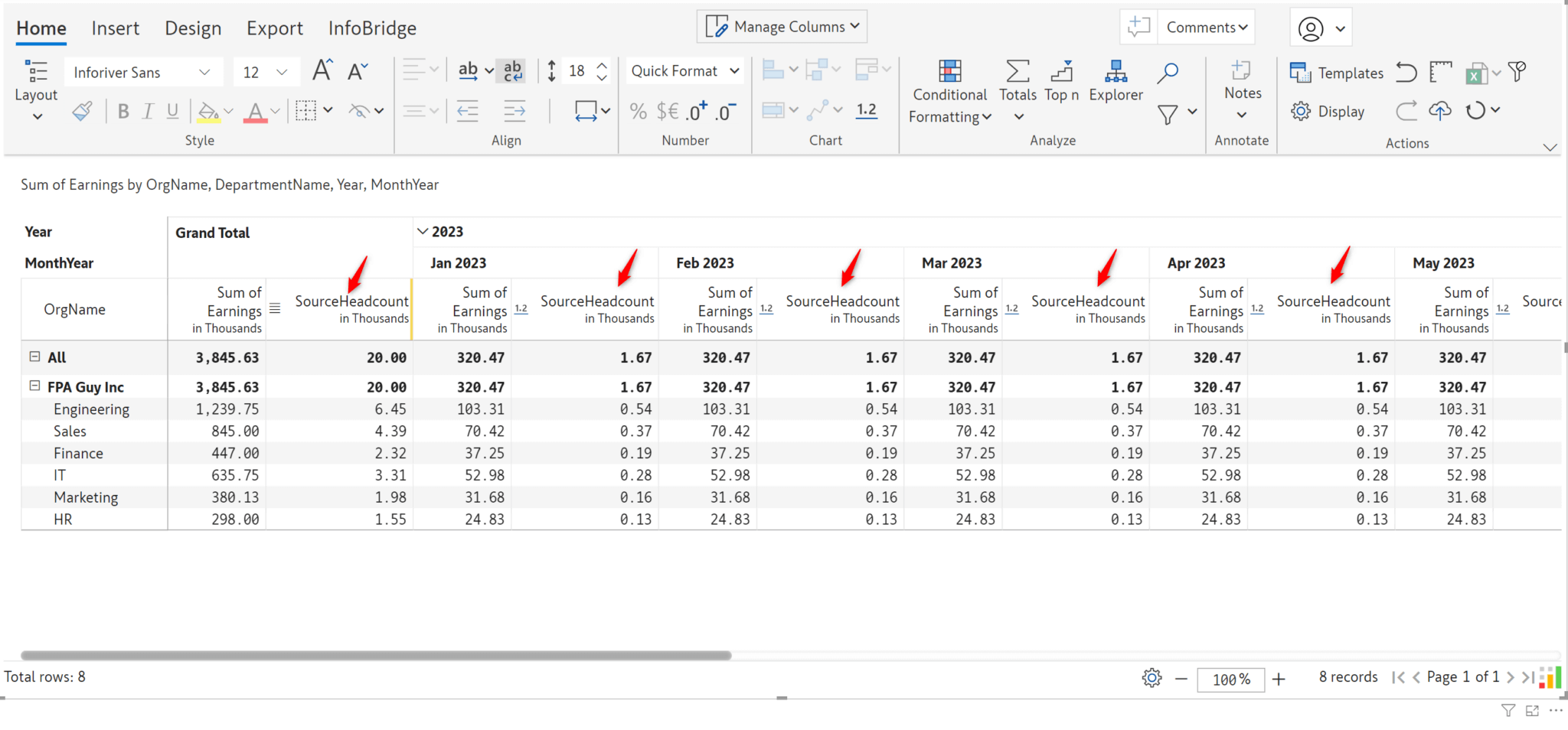Open the Comments panel
Screen dimensions: 1568x730
(1202, 26)
